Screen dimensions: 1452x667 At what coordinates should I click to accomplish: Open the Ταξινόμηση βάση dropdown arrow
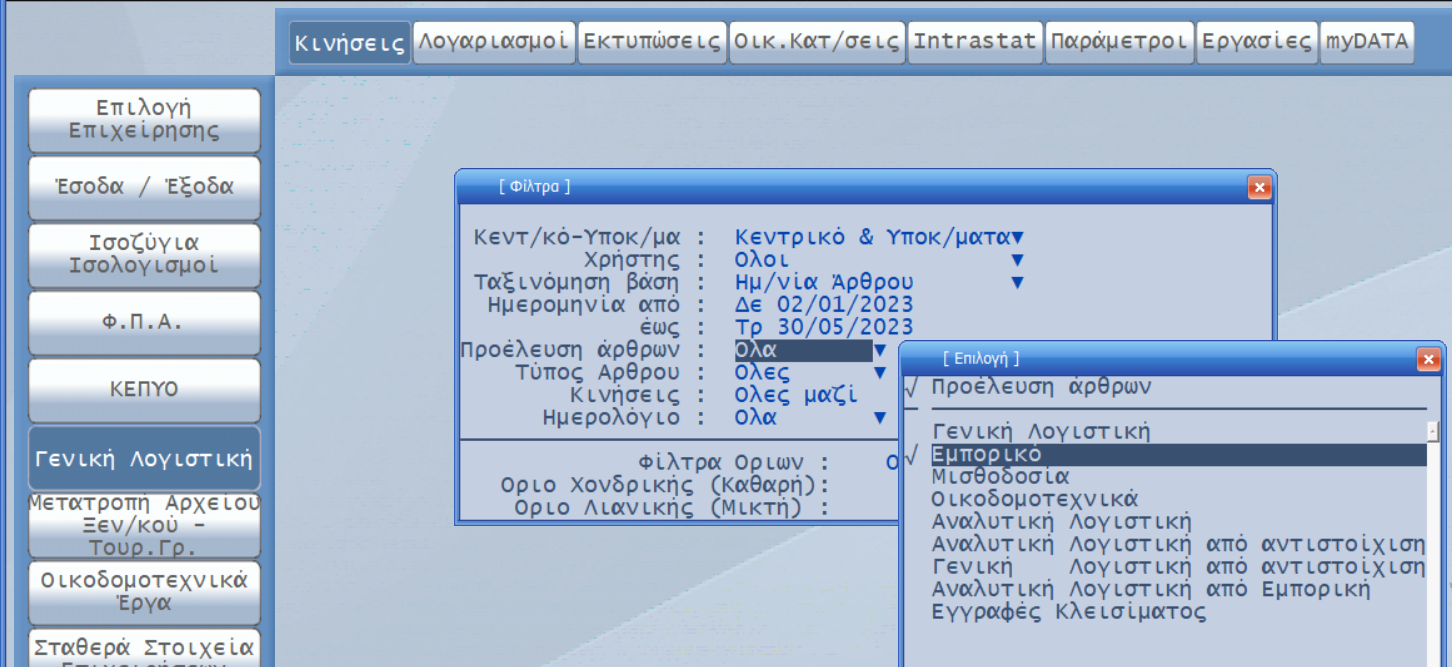[x=1017, y=283]
